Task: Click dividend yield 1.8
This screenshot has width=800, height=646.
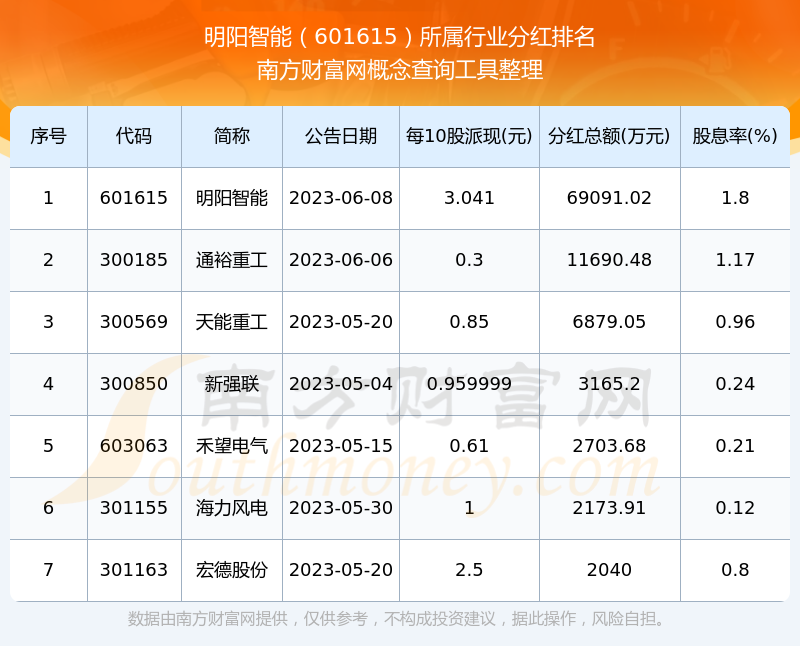Action: (735, 198)
